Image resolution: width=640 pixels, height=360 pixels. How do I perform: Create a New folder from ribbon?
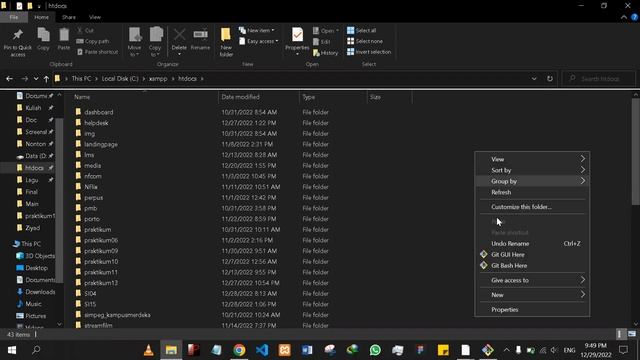pyautogui.click(x=226, y=42)
